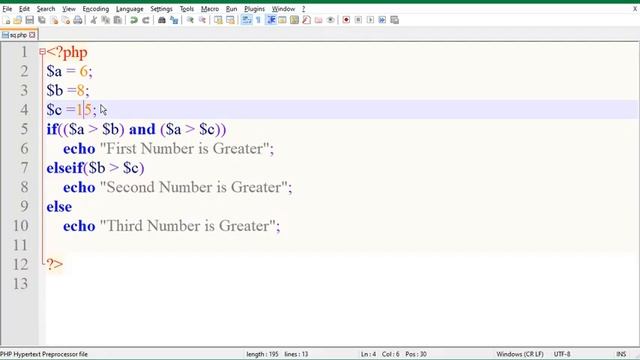640x360 pixels.
Task: Toggle Show All Characters paragraph icon
Action: click(x=258, y=20)
